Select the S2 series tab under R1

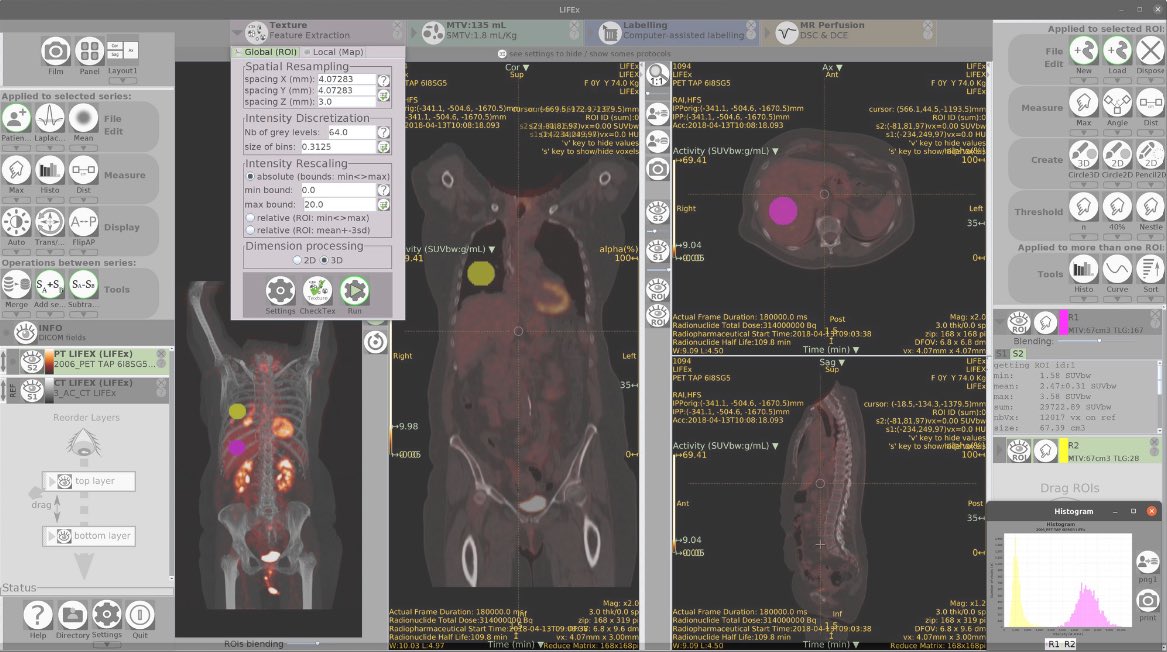(x=1017, y=354)
